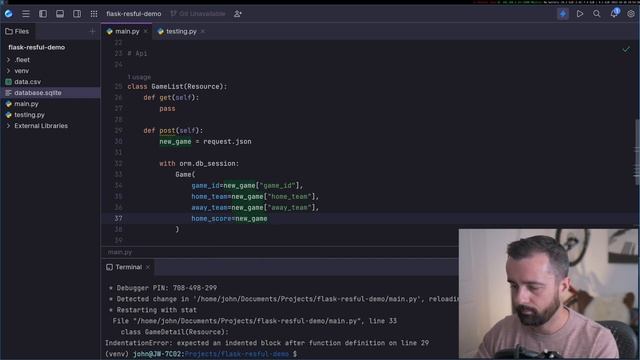Click the plus icon in Files panel

coord(92,31)
